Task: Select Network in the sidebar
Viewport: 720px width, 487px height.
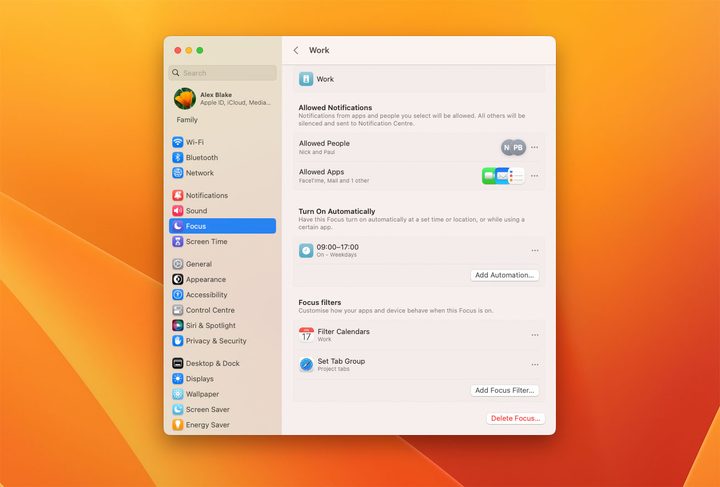Action: point(223,173)
